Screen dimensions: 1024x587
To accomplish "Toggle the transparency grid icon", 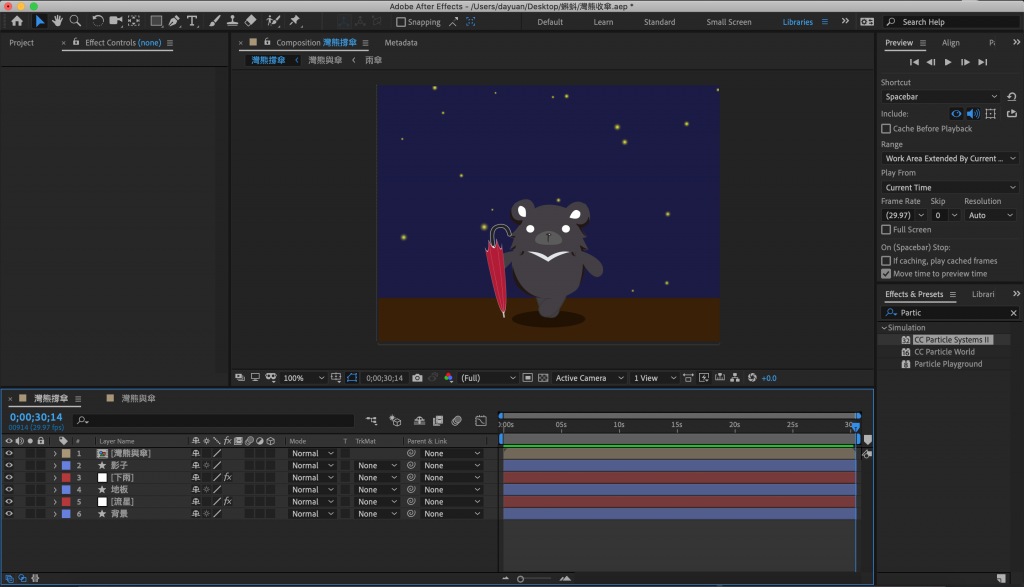I will [x=543, y=378].
